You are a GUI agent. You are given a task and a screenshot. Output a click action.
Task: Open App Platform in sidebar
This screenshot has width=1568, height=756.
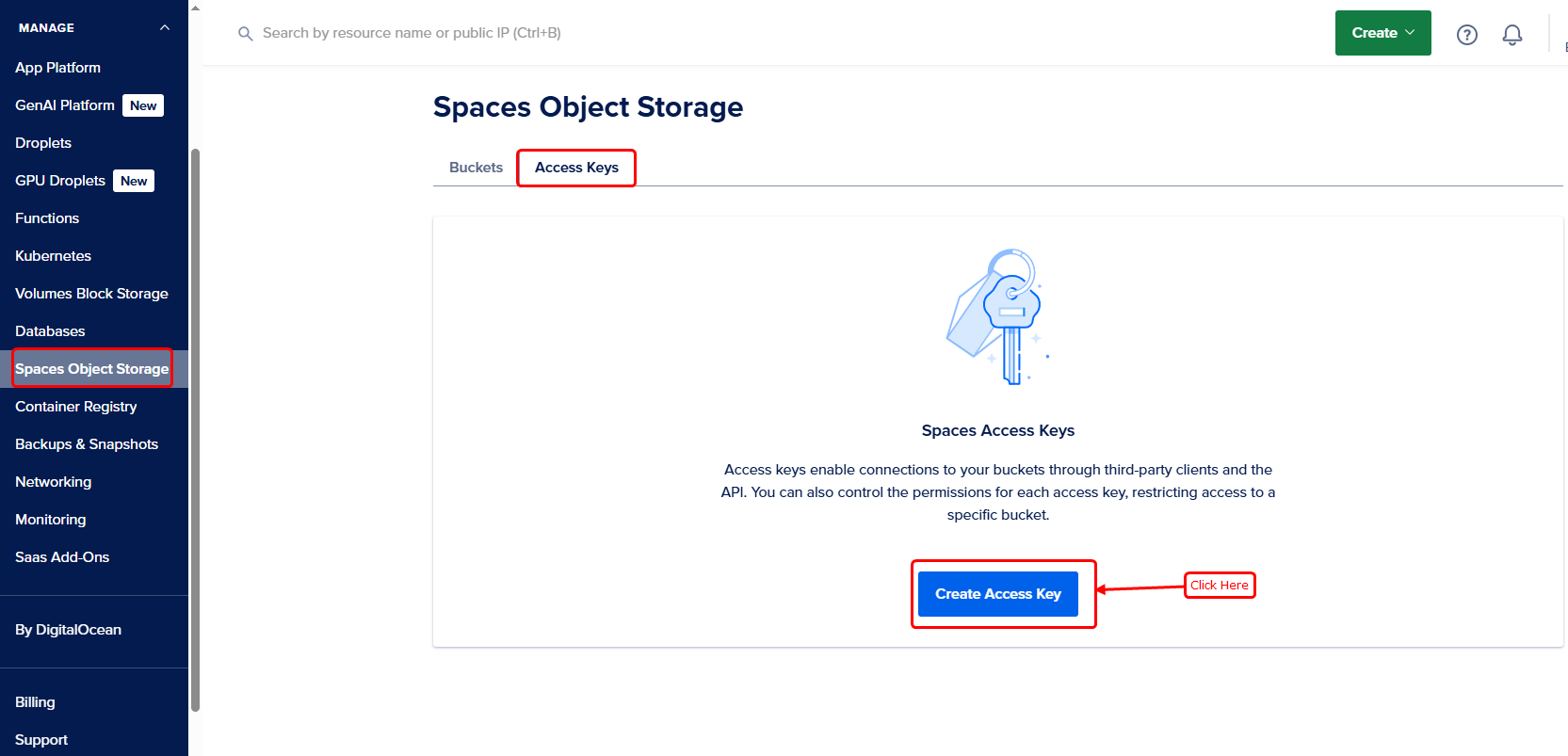point(57,68)
